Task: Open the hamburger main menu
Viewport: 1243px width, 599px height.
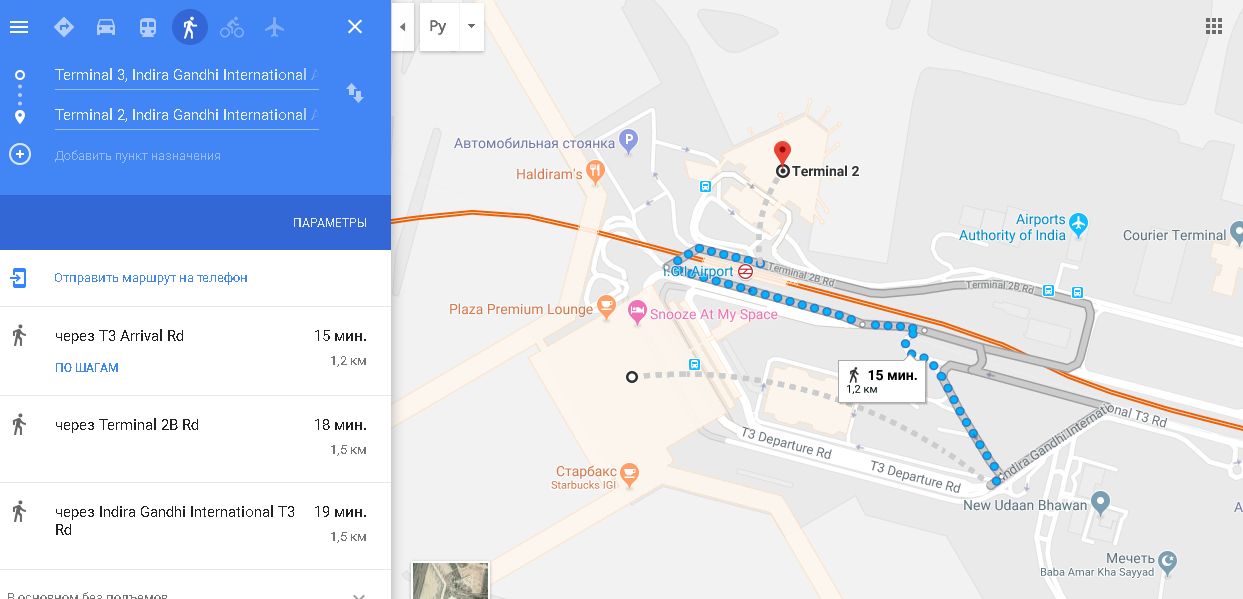Action: coord(18,27)
